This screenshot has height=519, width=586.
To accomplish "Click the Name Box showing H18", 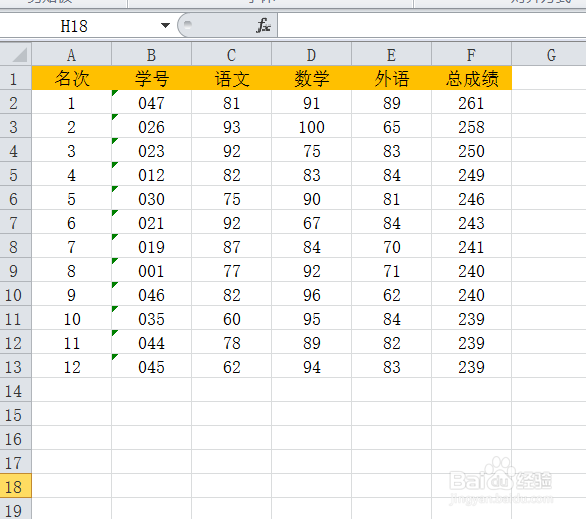I will click(75, 26).
